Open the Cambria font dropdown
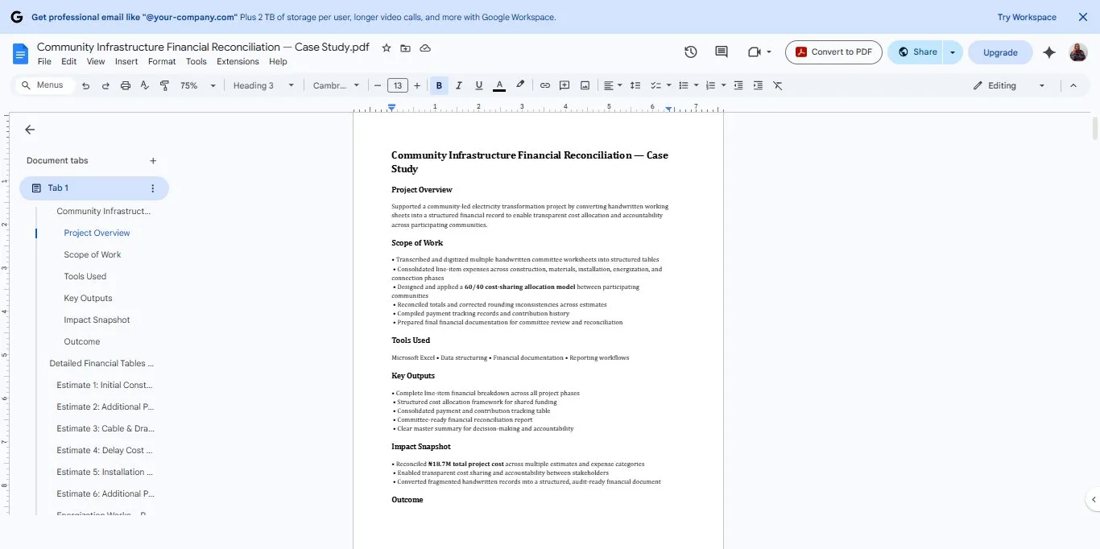This screenshot has width=1100, height=549. (x=335, y=86)
